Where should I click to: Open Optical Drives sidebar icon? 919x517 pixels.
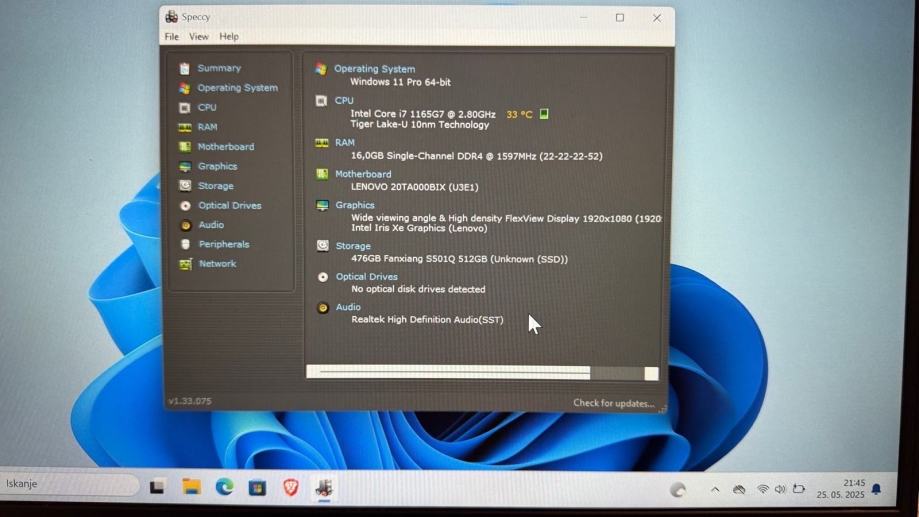(x=185, y=206)
